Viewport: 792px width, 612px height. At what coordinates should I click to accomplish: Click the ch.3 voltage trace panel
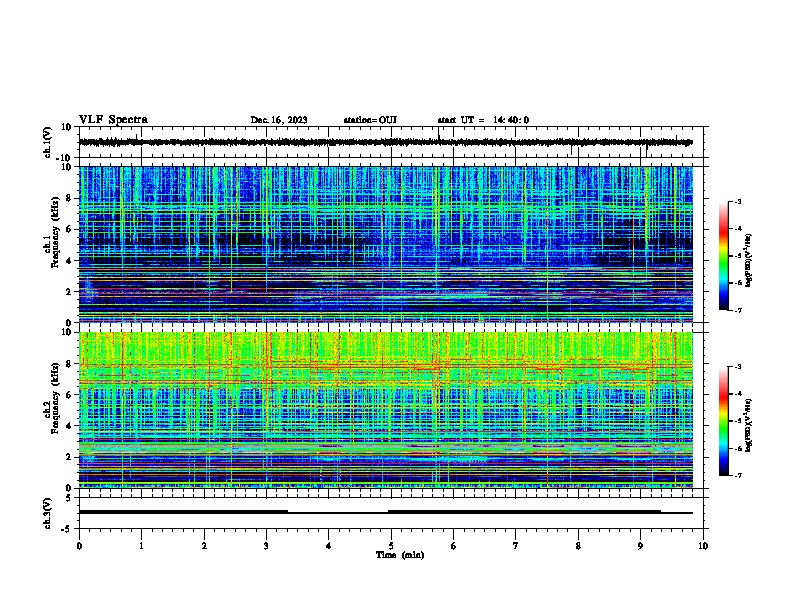coord(390,513)
